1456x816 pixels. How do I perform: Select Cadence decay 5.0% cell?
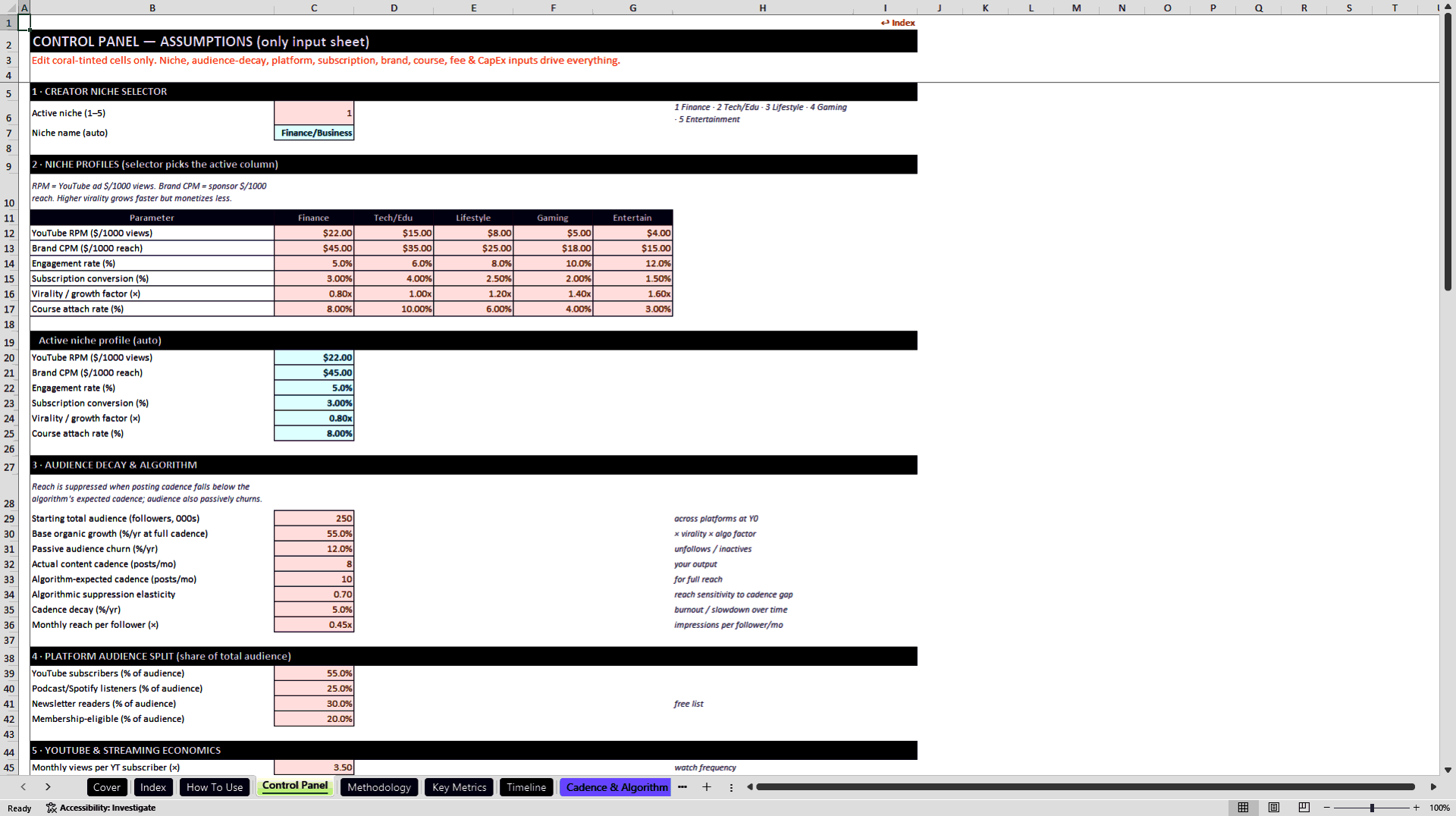[314, 610]
